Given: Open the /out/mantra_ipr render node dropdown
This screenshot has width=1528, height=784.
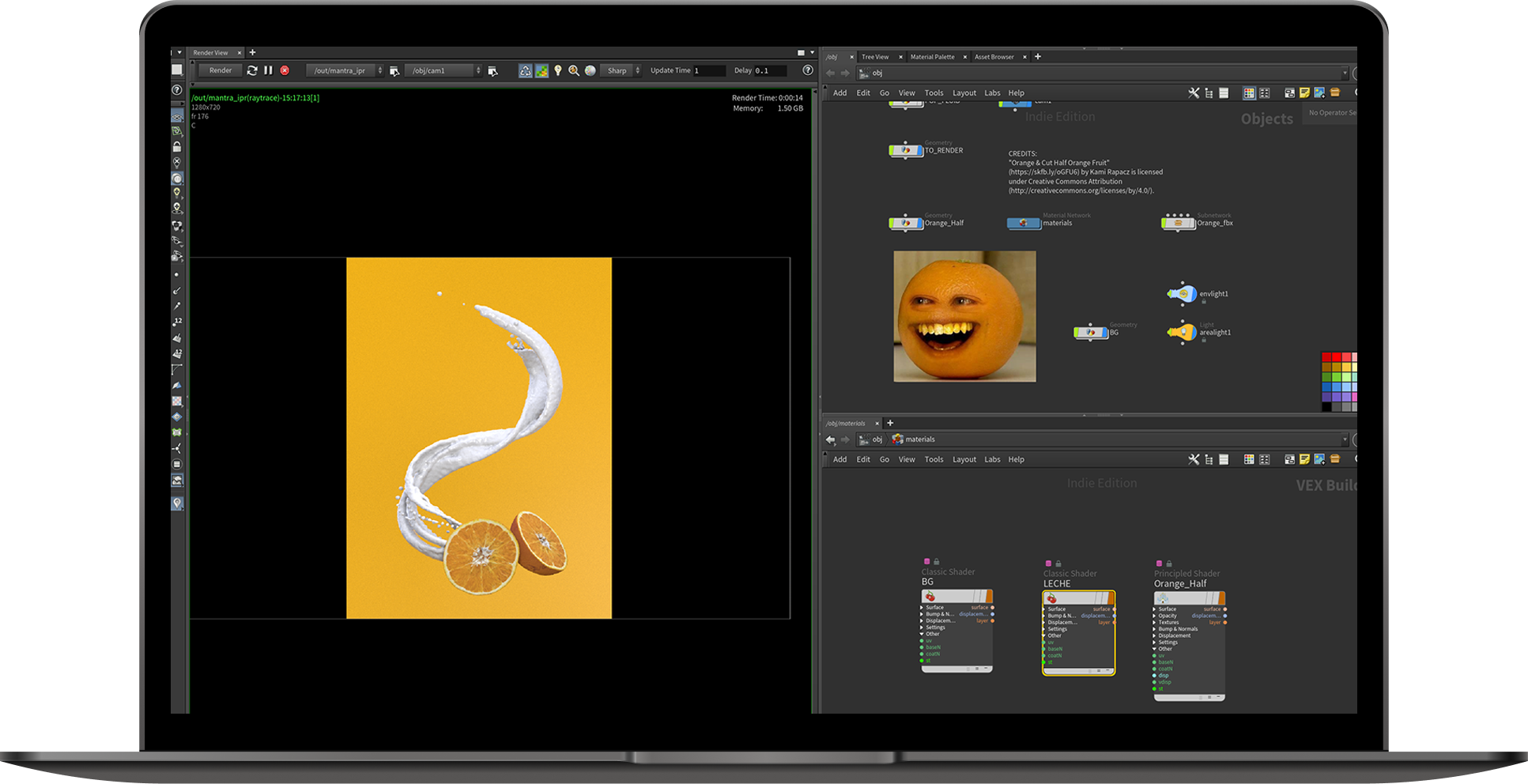Looking at the screenshot, I should (x=345, y=70).
